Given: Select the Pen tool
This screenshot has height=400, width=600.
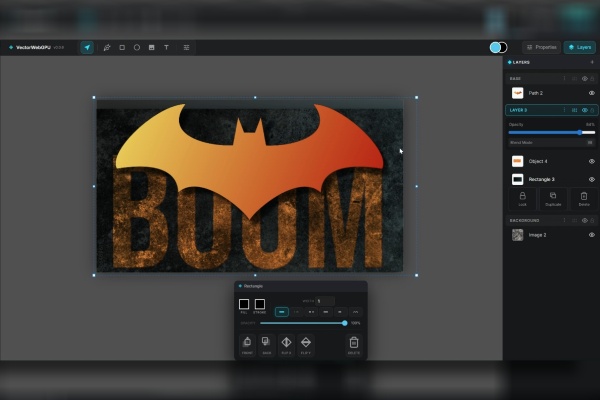Looking at the screenshot, I should 107,47.
